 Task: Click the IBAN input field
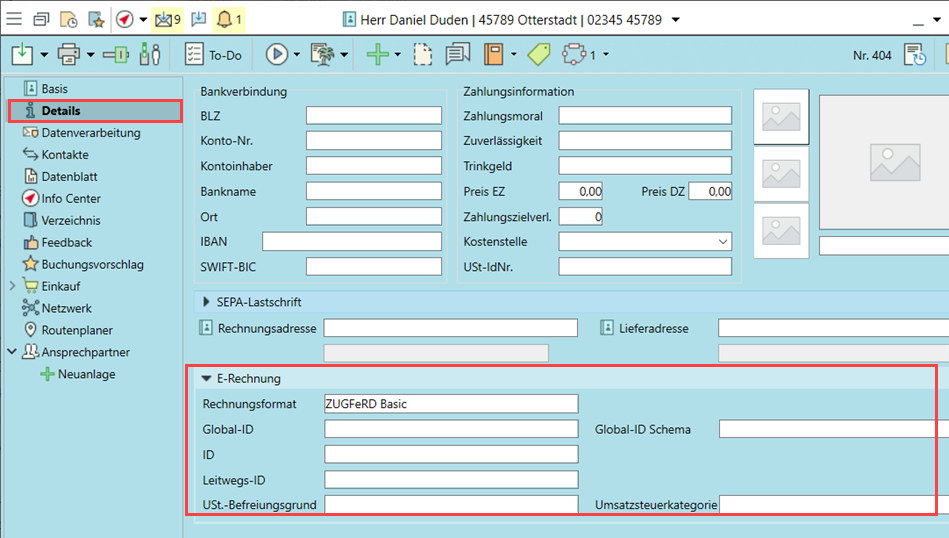(x=351, y=241)
